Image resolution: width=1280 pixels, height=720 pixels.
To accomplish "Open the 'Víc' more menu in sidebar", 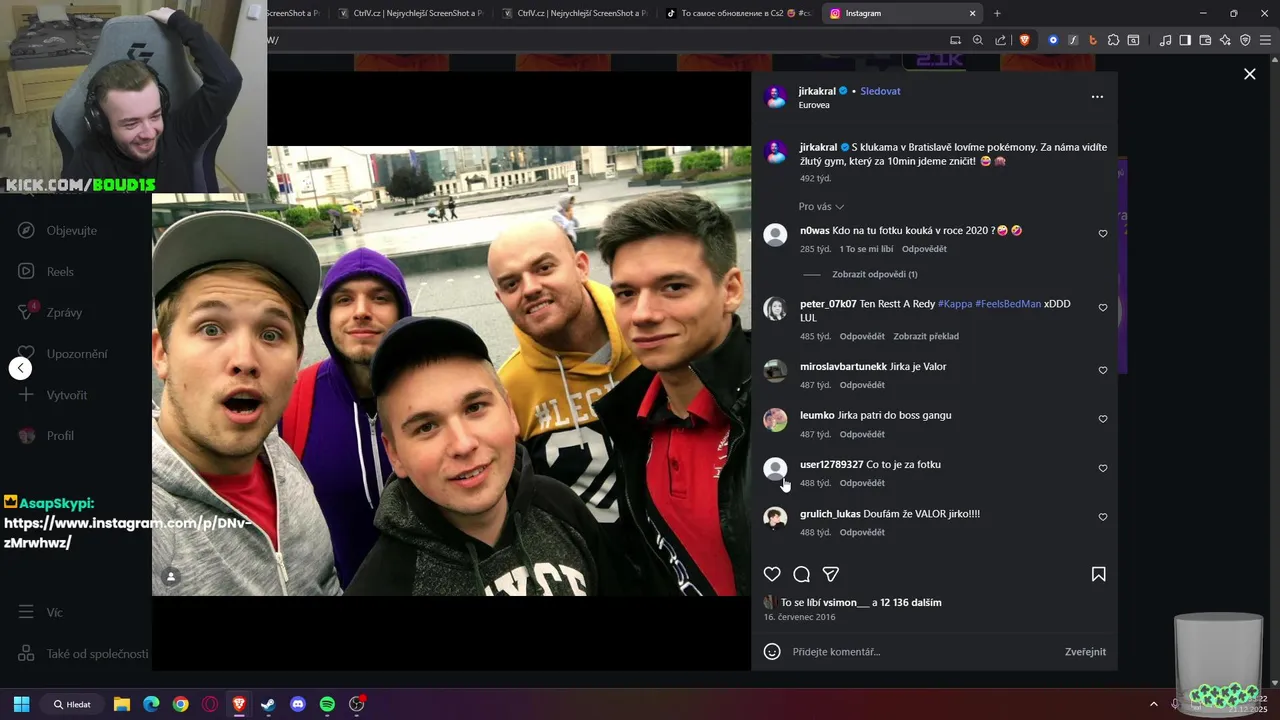I will [40, 612].
